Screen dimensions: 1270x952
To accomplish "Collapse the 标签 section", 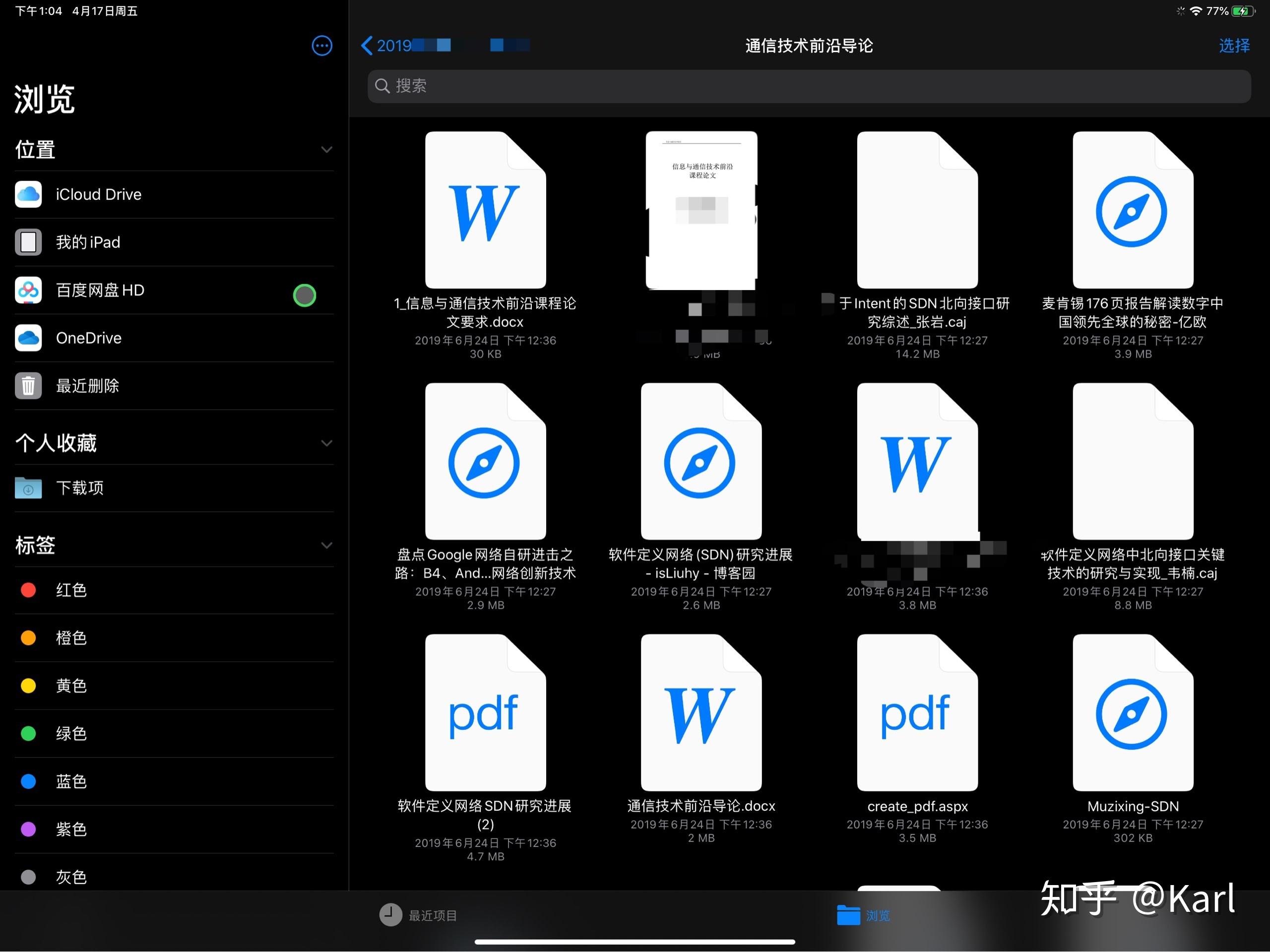I will (x=327, y=545).
